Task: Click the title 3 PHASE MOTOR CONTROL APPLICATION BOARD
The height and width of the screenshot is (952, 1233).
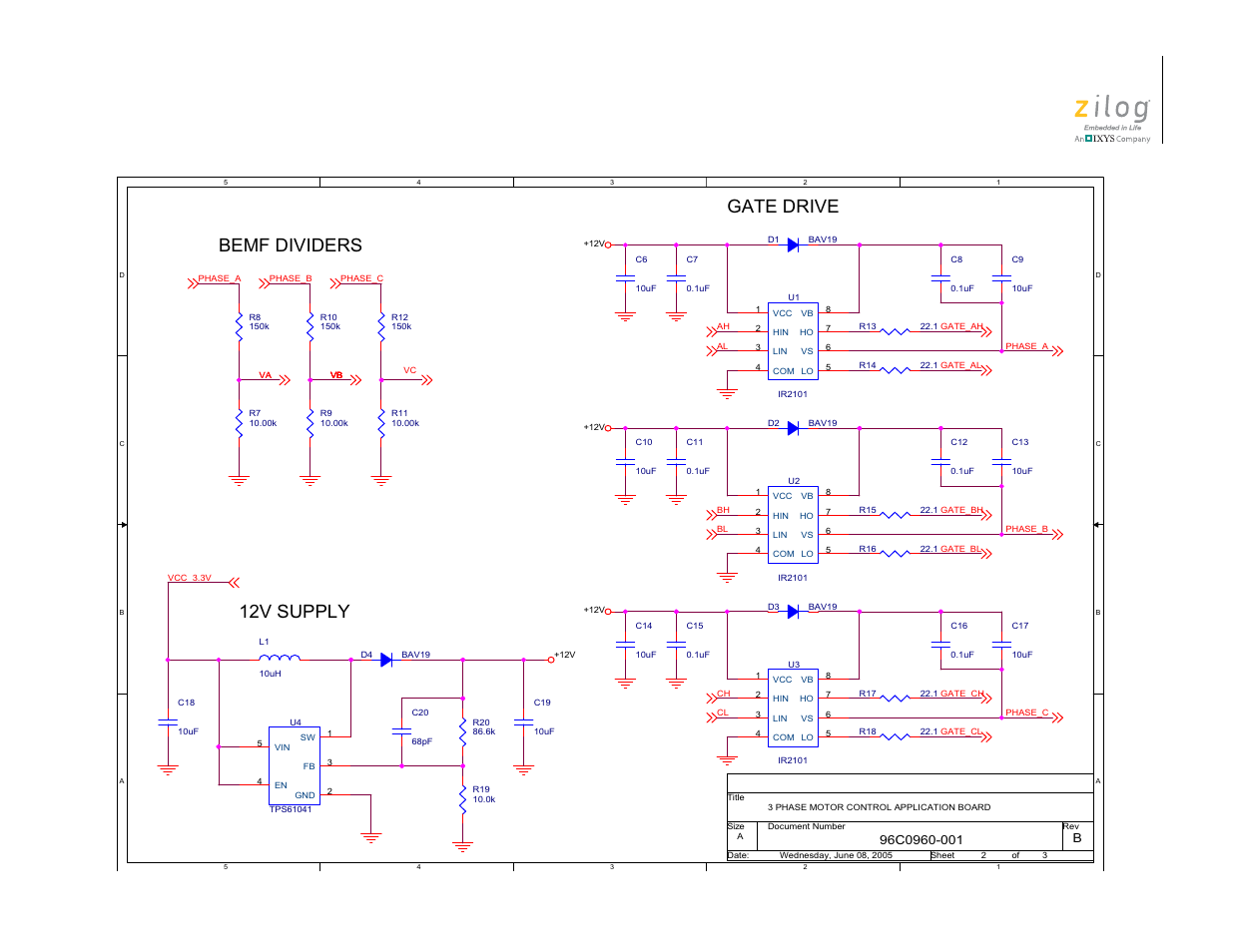Action: 879,807
